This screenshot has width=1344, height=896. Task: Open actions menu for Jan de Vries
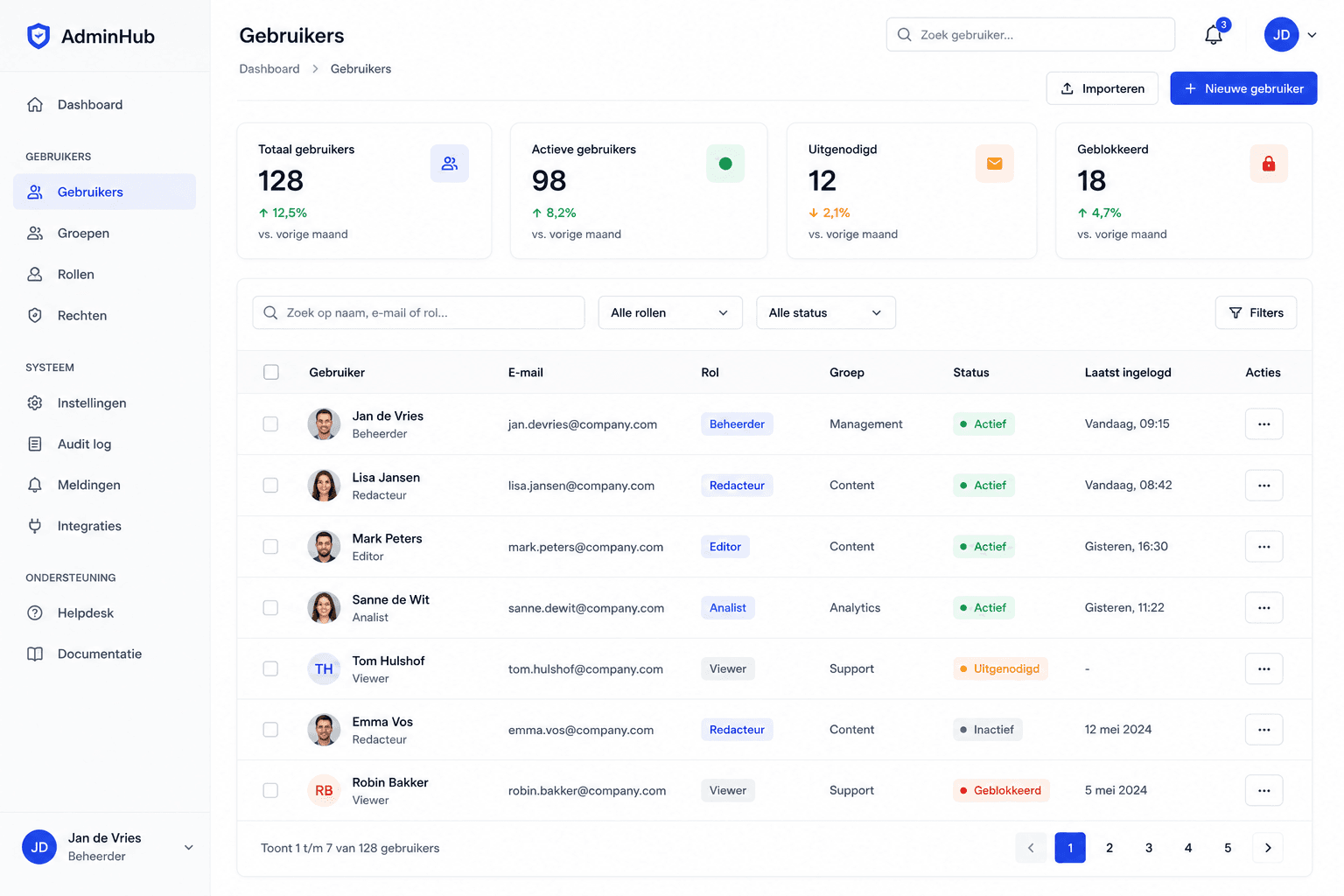tap(1264, 424)
